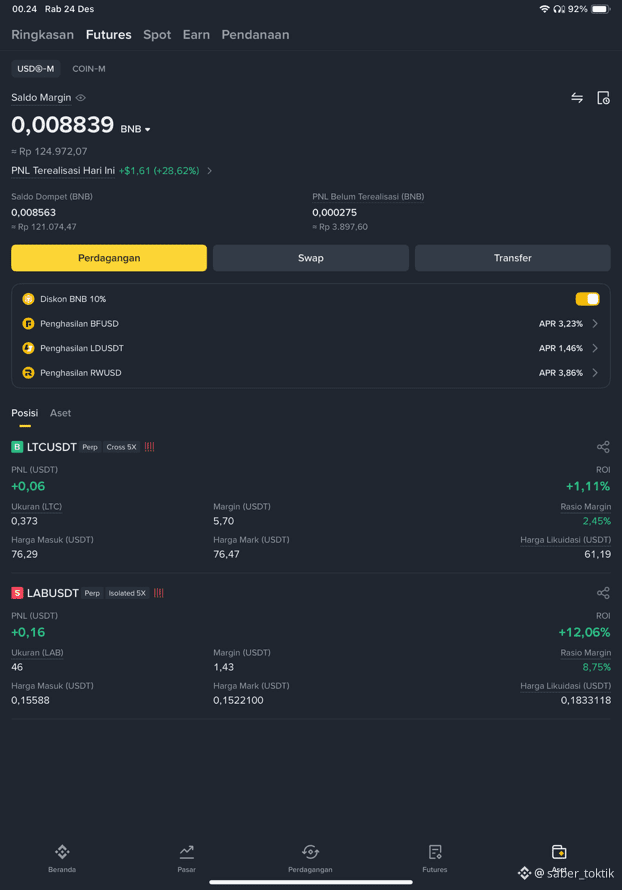The height and width of the screenshot is (890, 622).
Task: Tap the yellow Perdagangan button
Action: 109,258
